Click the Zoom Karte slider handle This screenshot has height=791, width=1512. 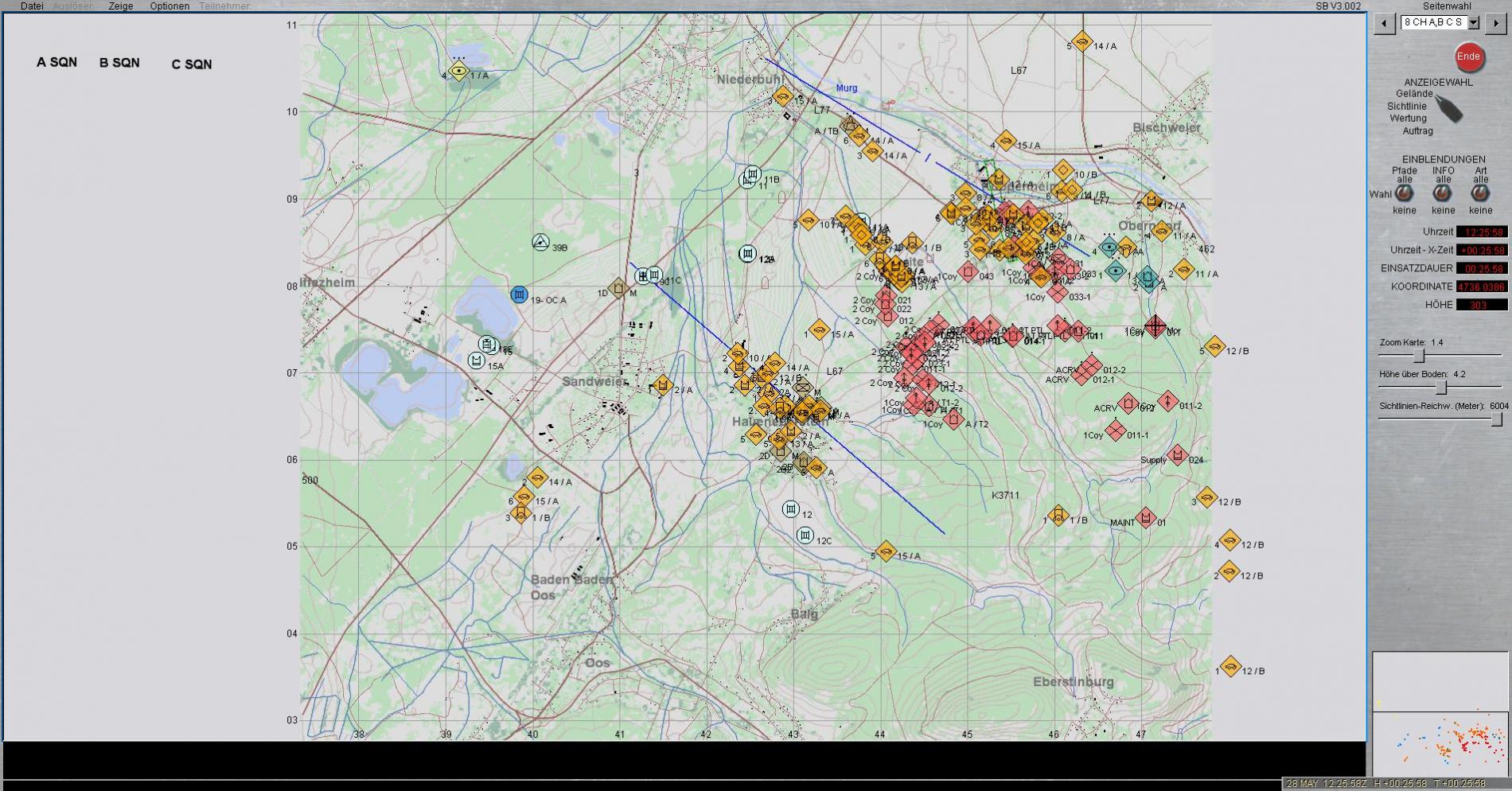click(1418, 356)
